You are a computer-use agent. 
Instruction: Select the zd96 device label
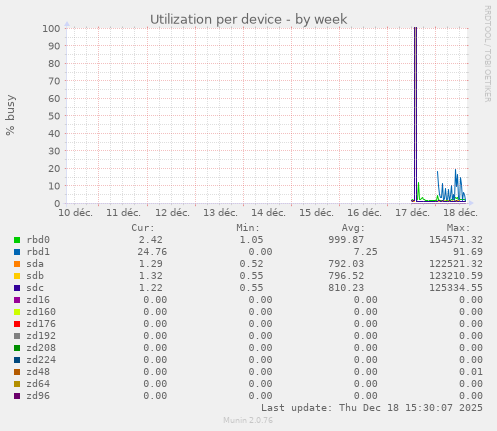[x=38, y=396]
